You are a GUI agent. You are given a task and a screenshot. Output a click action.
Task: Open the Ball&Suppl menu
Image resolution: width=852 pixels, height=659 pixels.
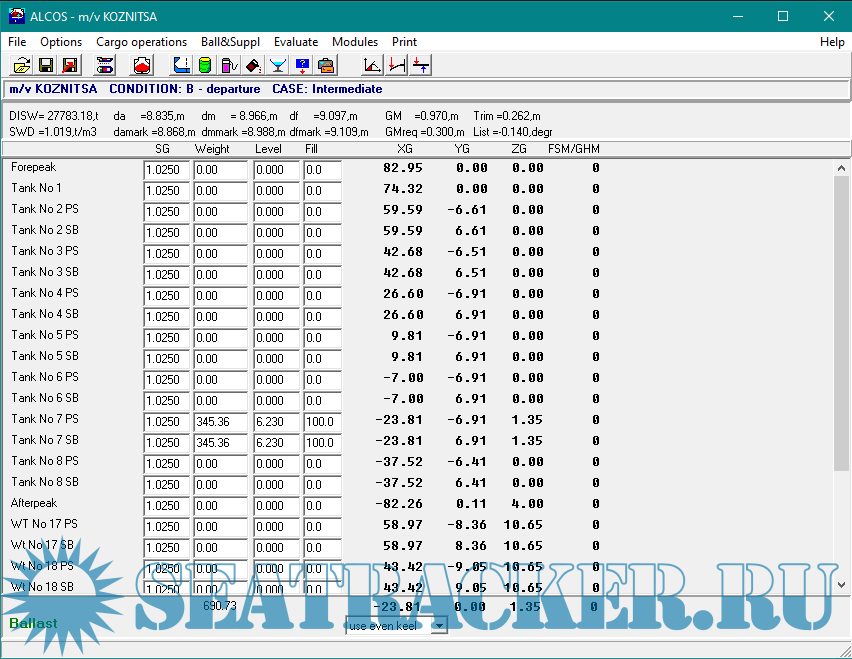click(x=231, y=42)
